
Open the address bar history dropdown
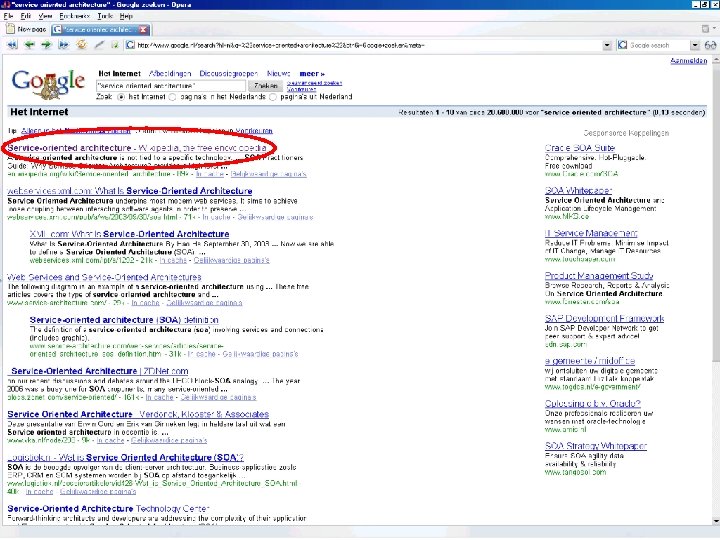[x=607, y=45]
